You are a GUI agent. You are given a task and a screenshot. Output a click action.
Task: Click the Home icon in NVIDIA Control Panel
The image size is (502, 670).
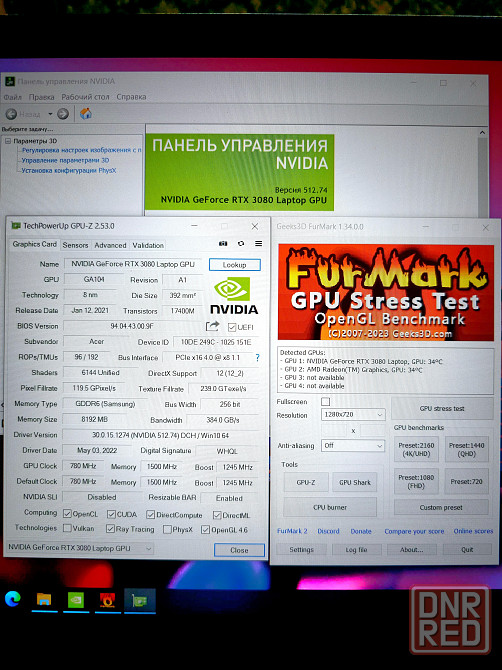pos(85,114)
